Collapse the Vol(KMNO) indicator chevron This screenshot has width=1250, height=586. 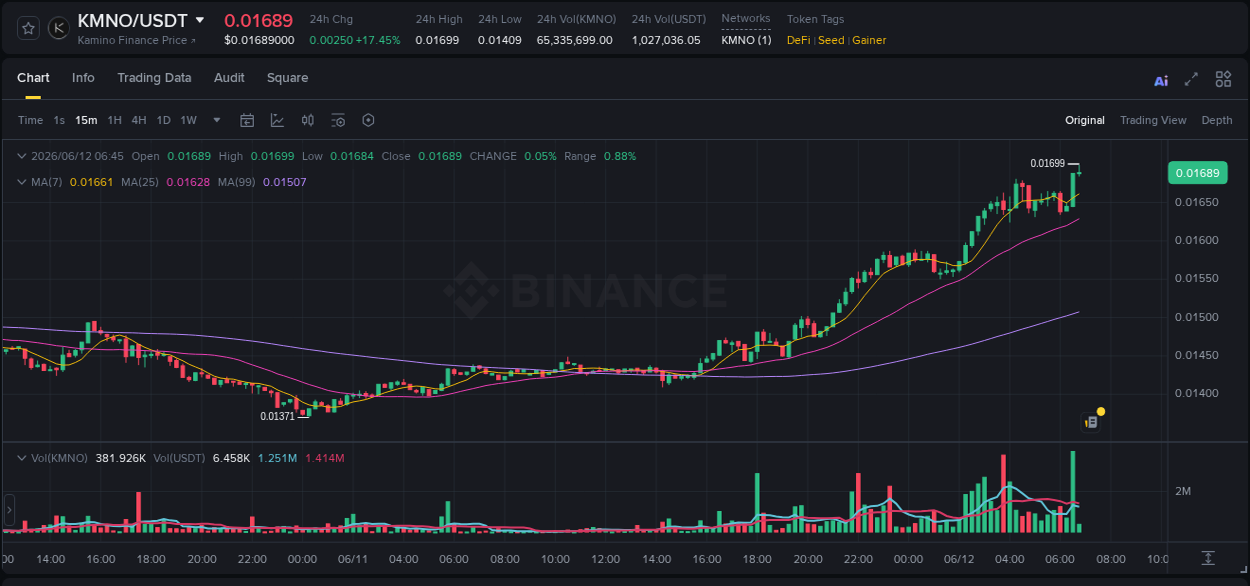pyautogui.click(x=22, y=458)
